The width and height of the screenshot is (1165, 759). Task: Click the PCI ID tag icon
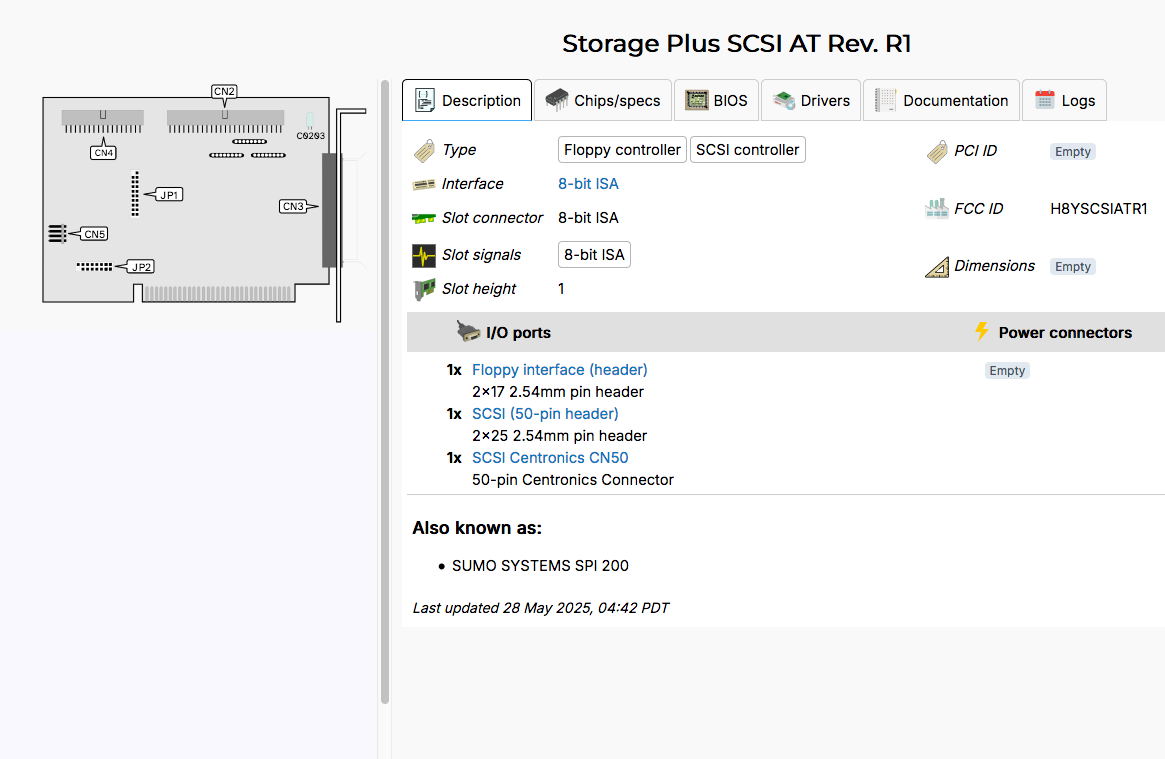tap(937, 151)
